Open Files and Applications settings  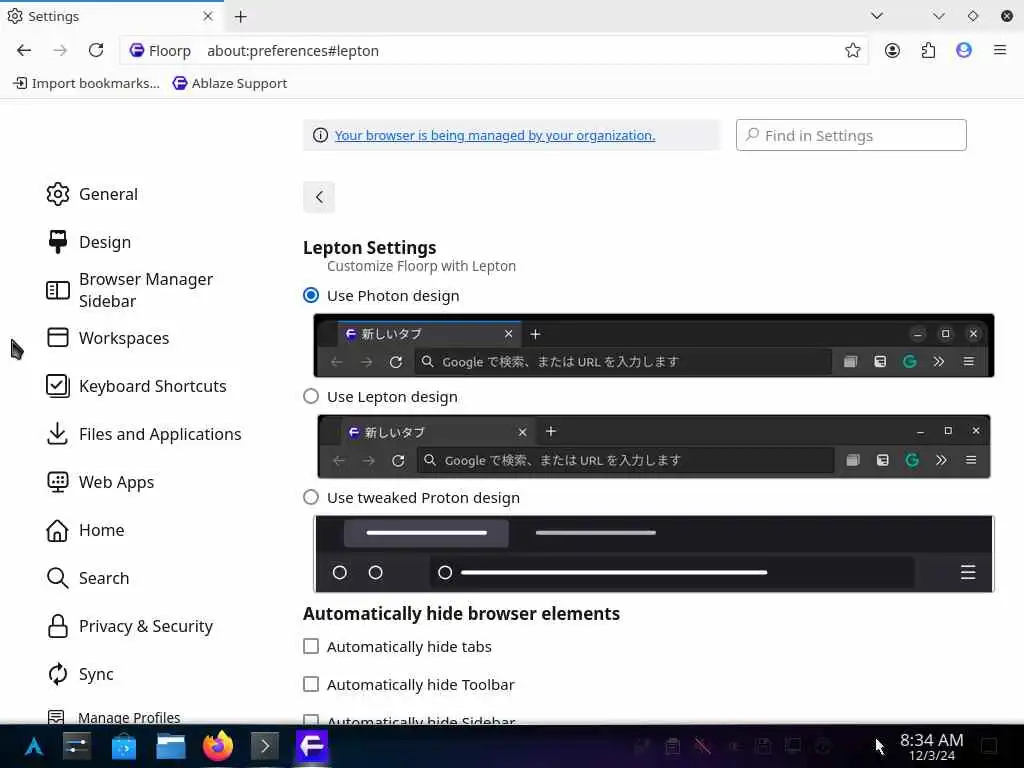click(x=145, y=434)
